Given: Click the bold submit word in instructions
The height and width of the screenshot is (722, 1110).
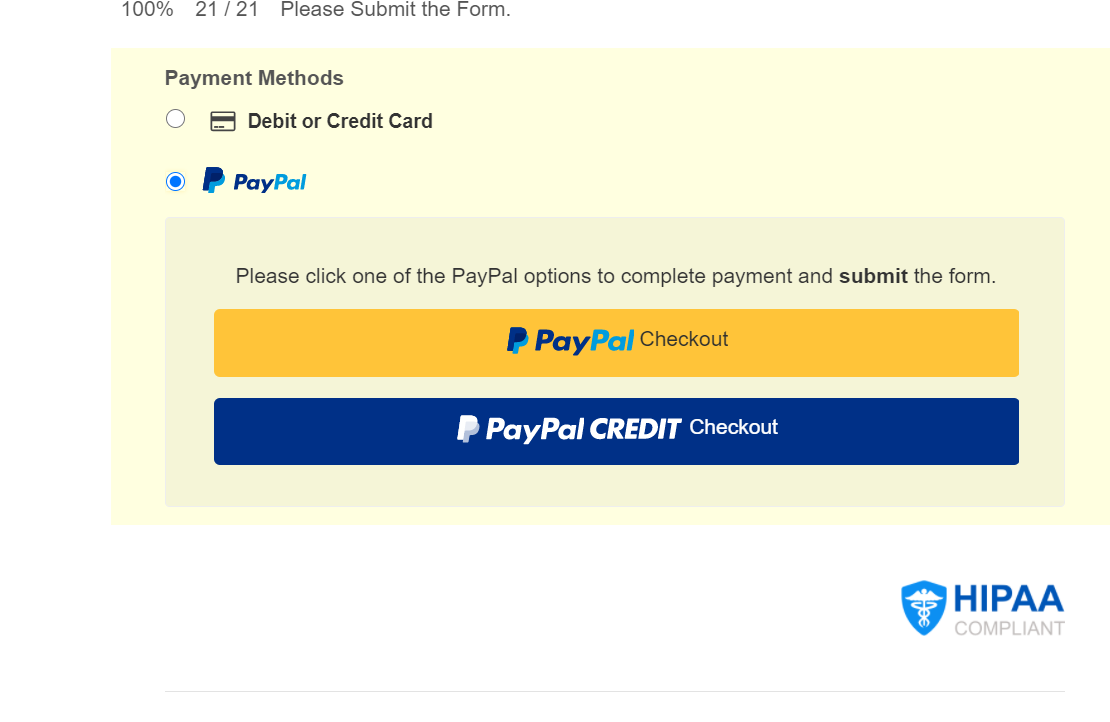Looking at the screenshot, I should [x=873, y=276].
